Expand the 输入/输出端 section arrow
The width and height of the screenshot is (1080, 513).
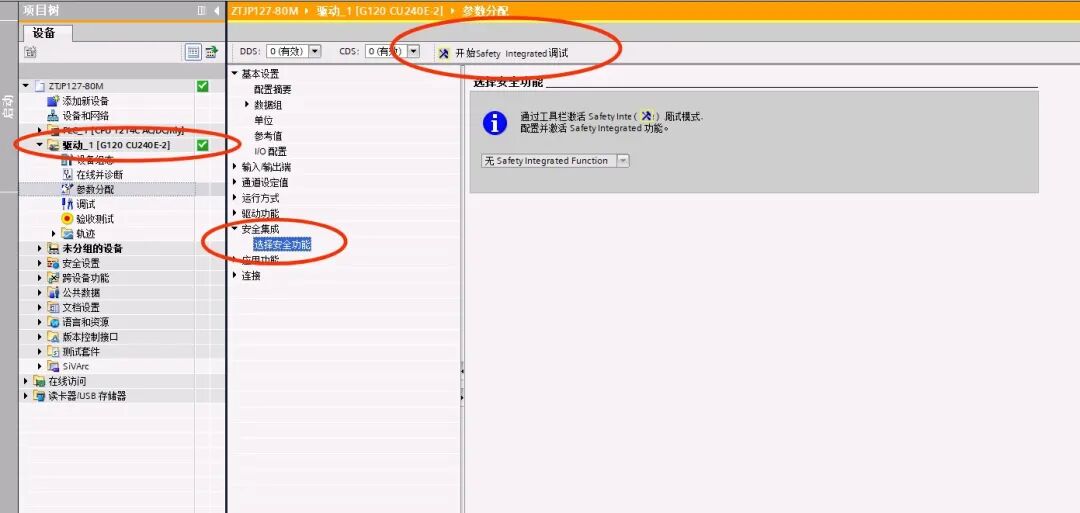click(x=234, y=167)
